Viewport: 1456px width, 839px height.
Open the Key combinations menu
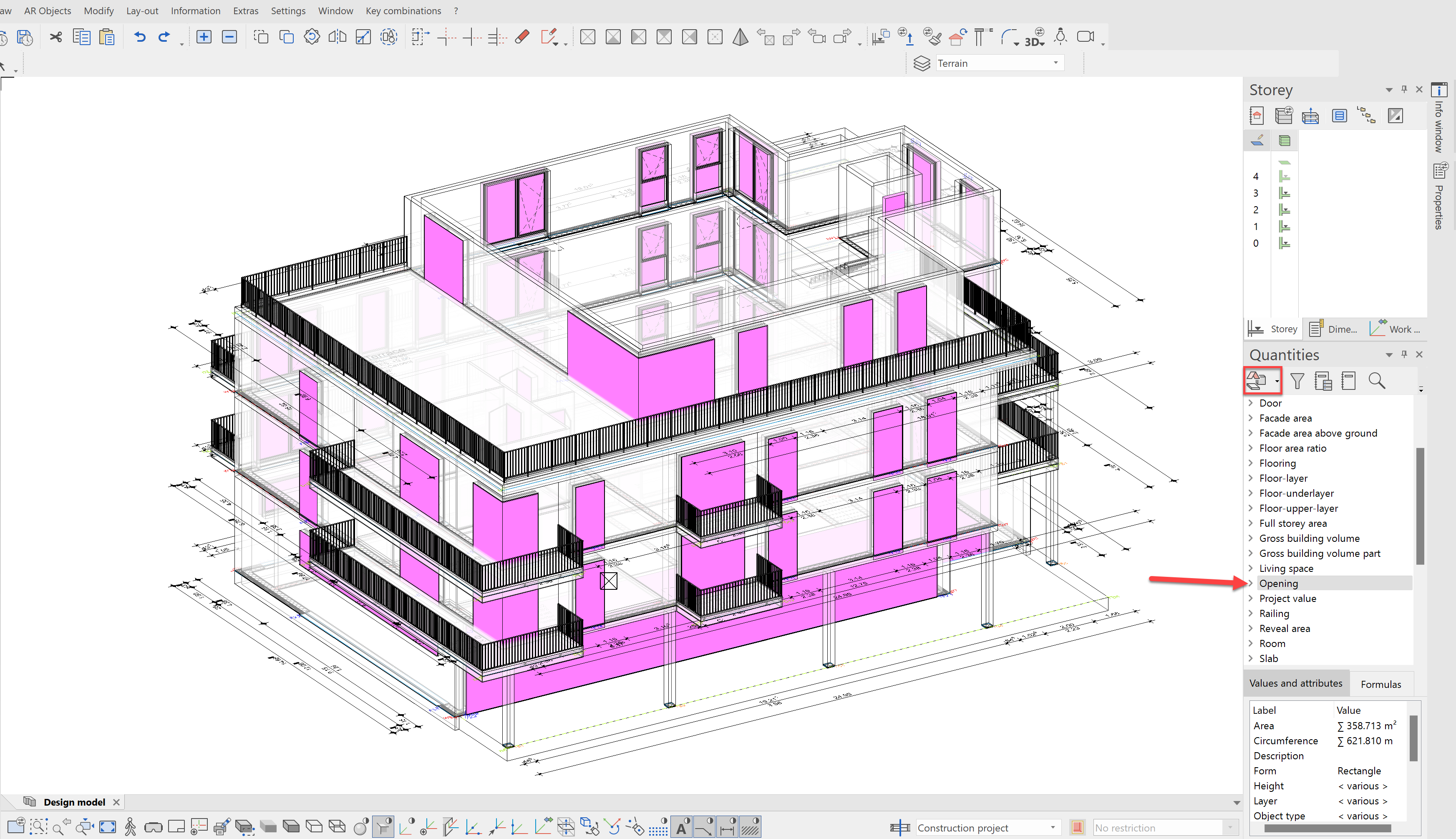[x=403, y=10]
